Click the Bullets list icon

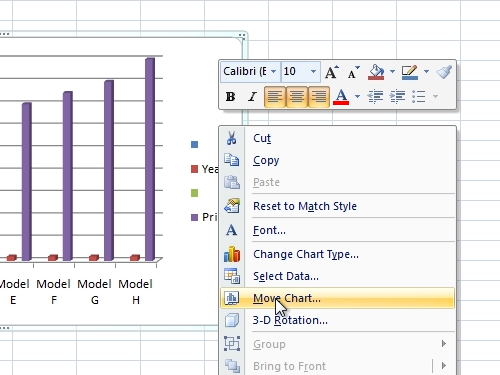[x=419, y=97]
